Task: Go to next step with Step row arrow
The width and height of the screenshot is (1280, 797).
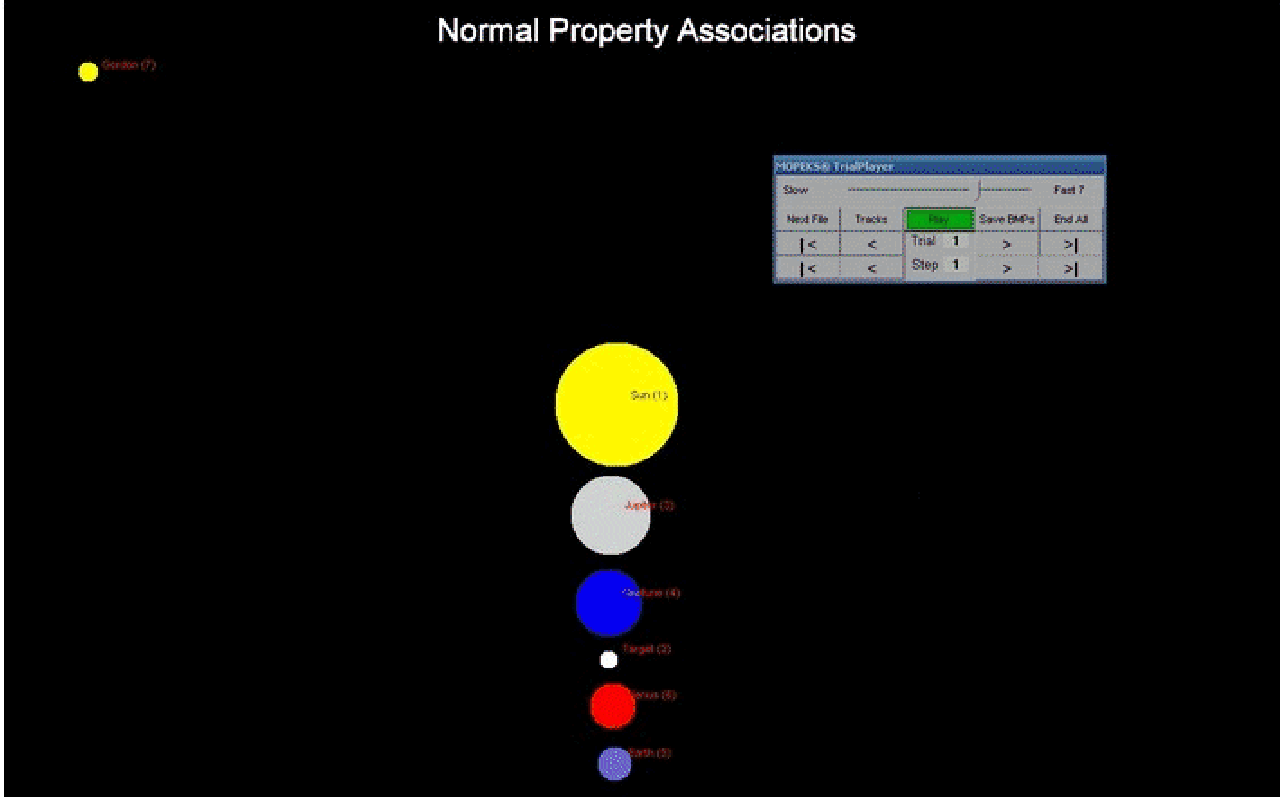Action: click(1007, 268)
